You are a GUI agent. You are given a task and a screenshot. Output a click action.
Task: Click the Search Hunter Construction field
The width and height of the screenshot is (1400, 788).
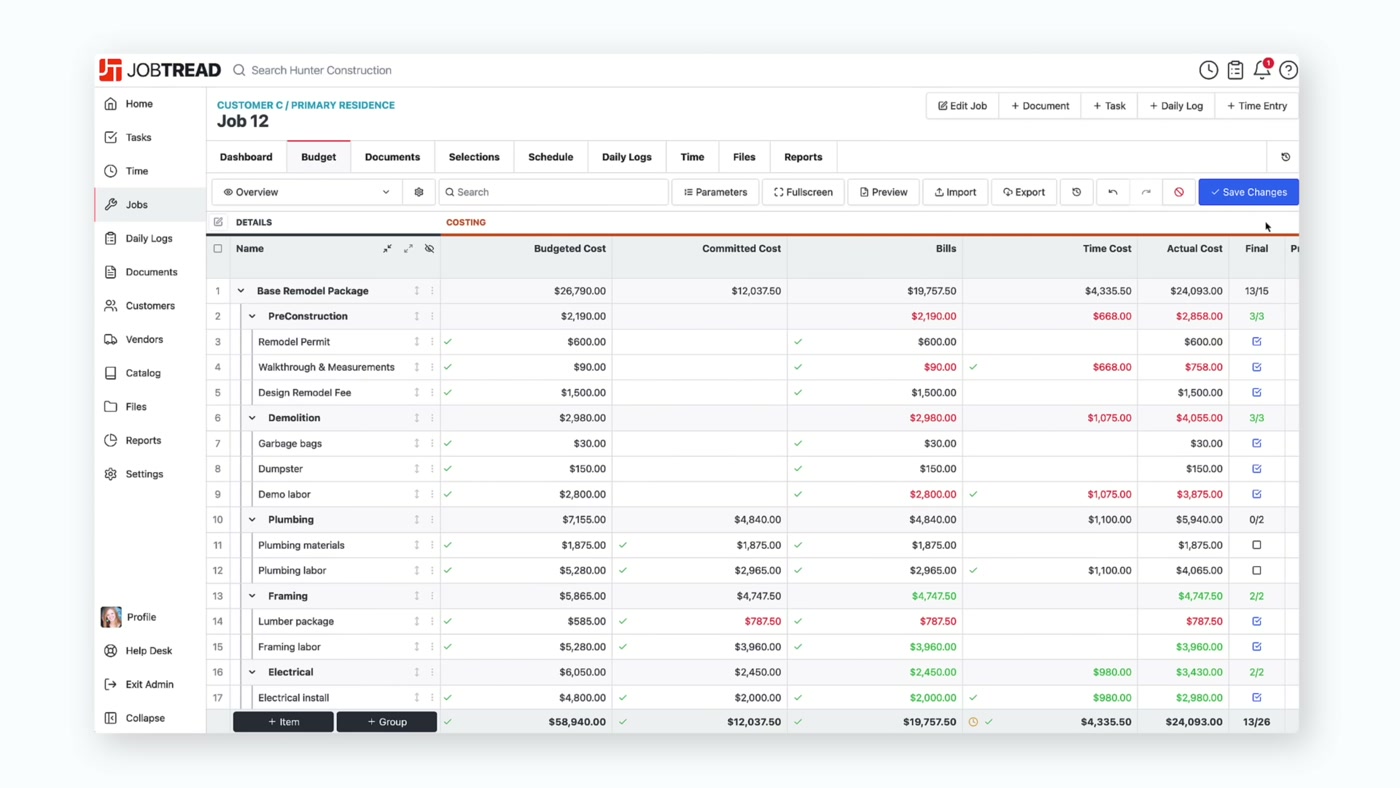(x=321, y=70)
